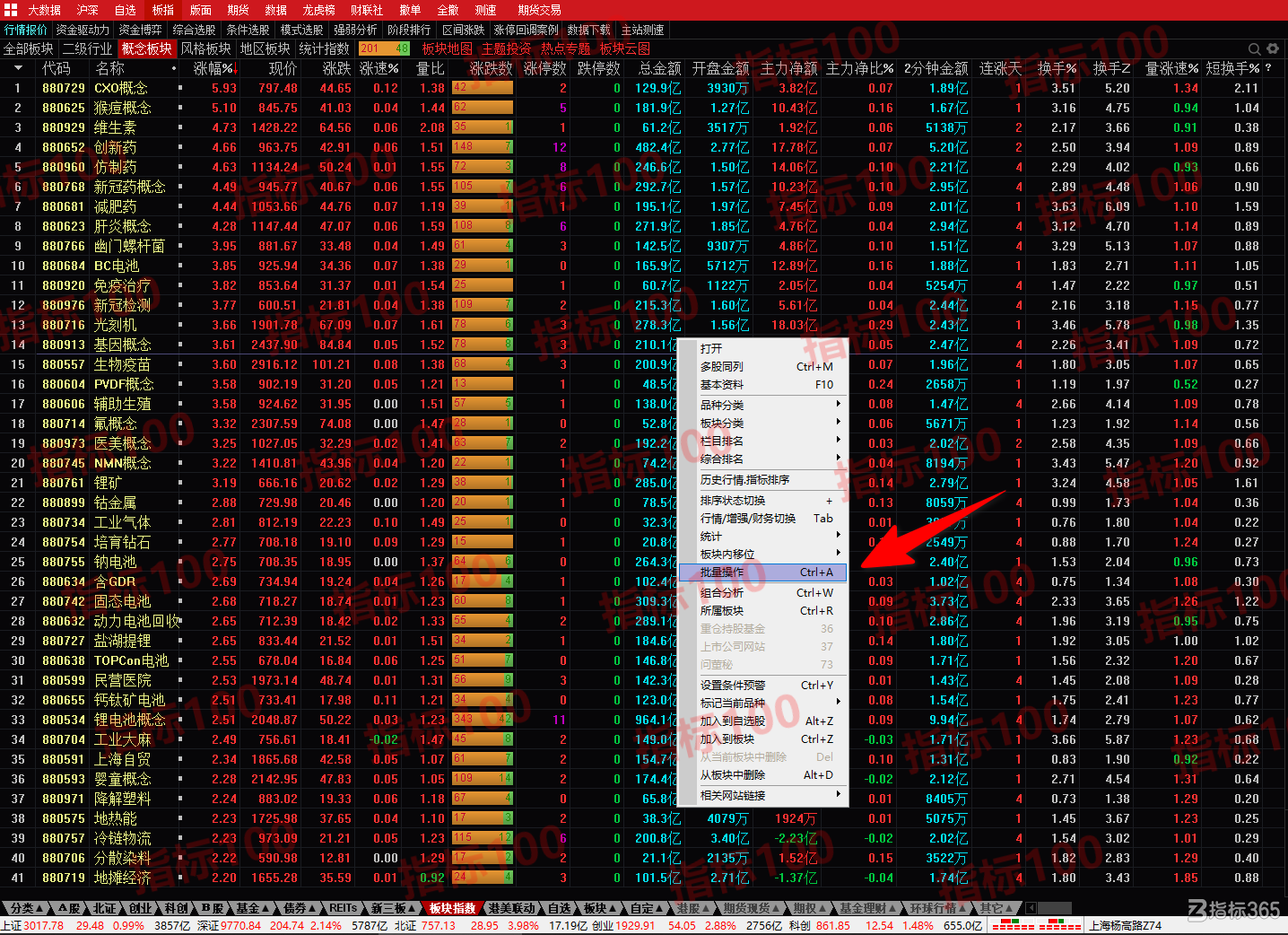Click the 201/48 up-down count bar
This screenshot has width=1288, height=935.
coord(384,48)
